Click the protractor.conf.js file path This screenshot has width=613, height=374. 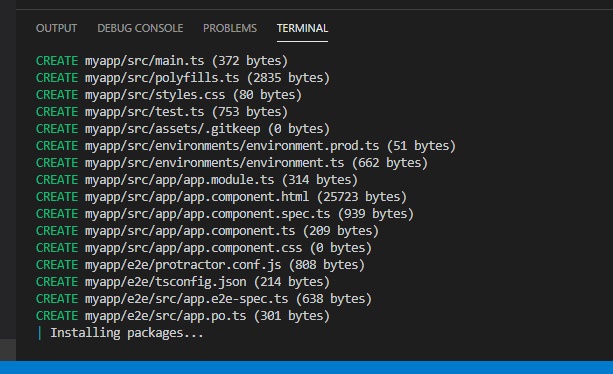click(x=183, y=265)
